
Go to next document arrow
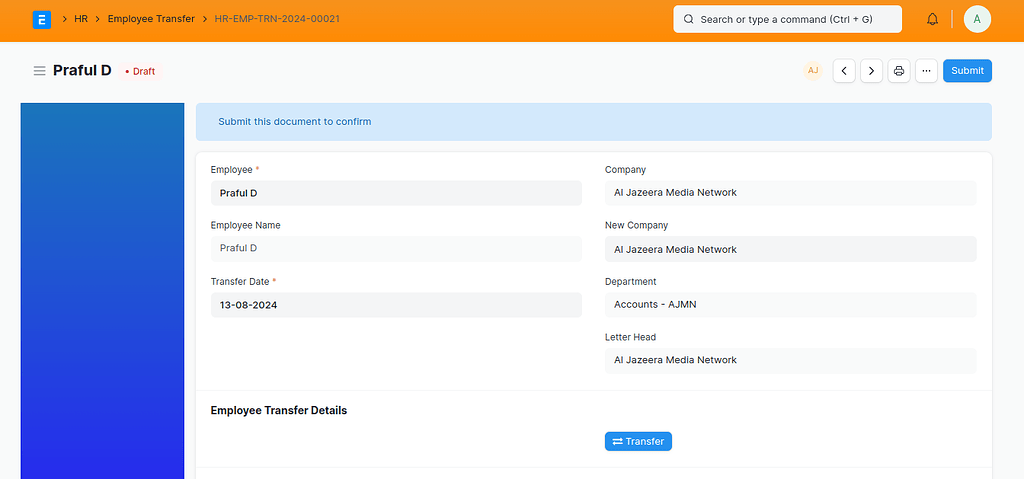tap(871, 71)
